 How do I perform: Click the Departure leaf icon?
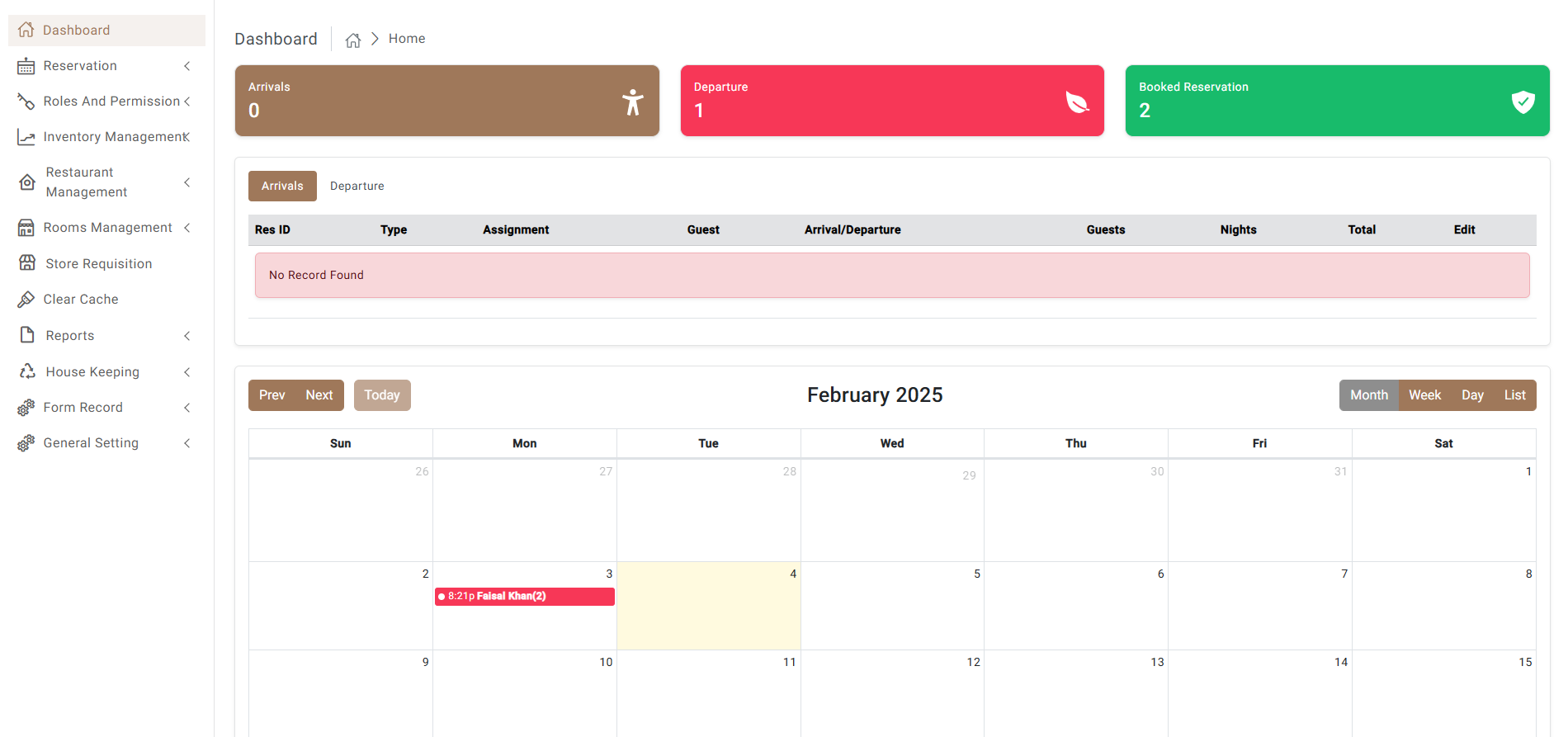(x=1077, y=102)
